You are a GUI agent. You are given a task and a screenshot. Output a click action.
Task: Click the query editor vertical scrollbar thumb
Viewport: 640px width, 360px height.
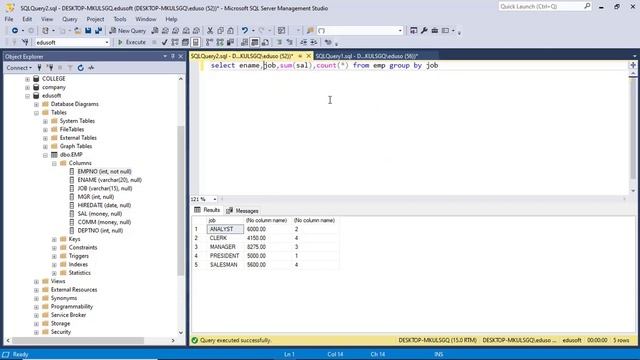pos(633,129)
